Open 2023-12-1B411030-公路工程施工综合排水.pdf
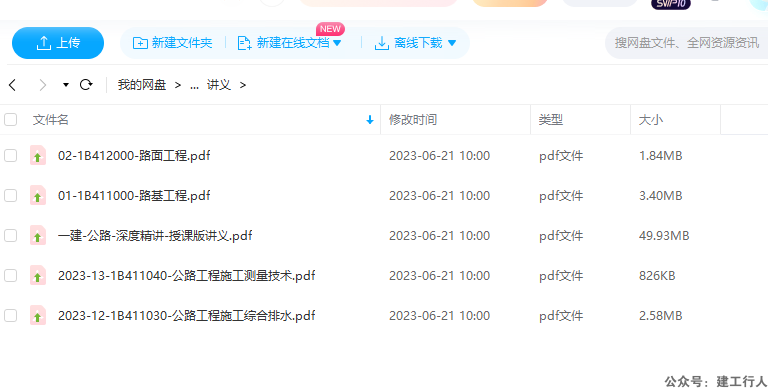This screenshot has height=388, width=768. point(186,315)
